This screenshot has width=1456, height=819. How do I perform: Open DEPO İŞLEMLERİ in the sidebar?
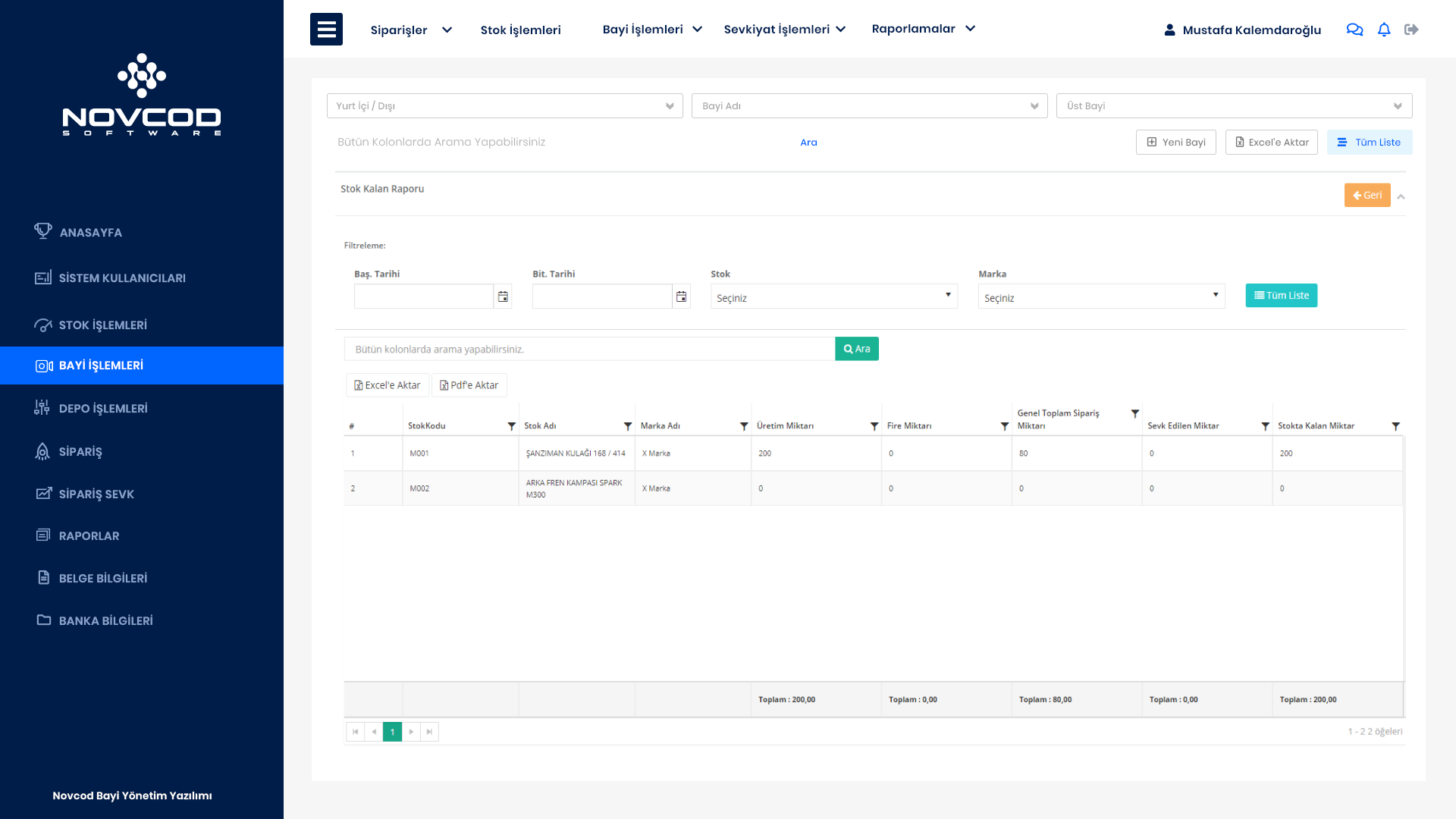point(103,409)
